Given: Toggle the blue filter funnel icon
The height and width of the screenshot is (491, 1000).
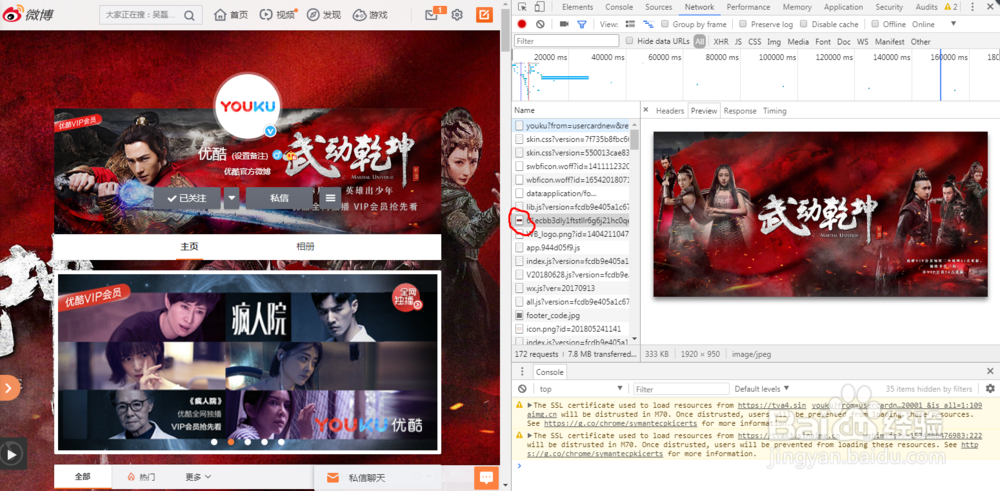Looking at the screenshot, I should (x=582, y=24).
